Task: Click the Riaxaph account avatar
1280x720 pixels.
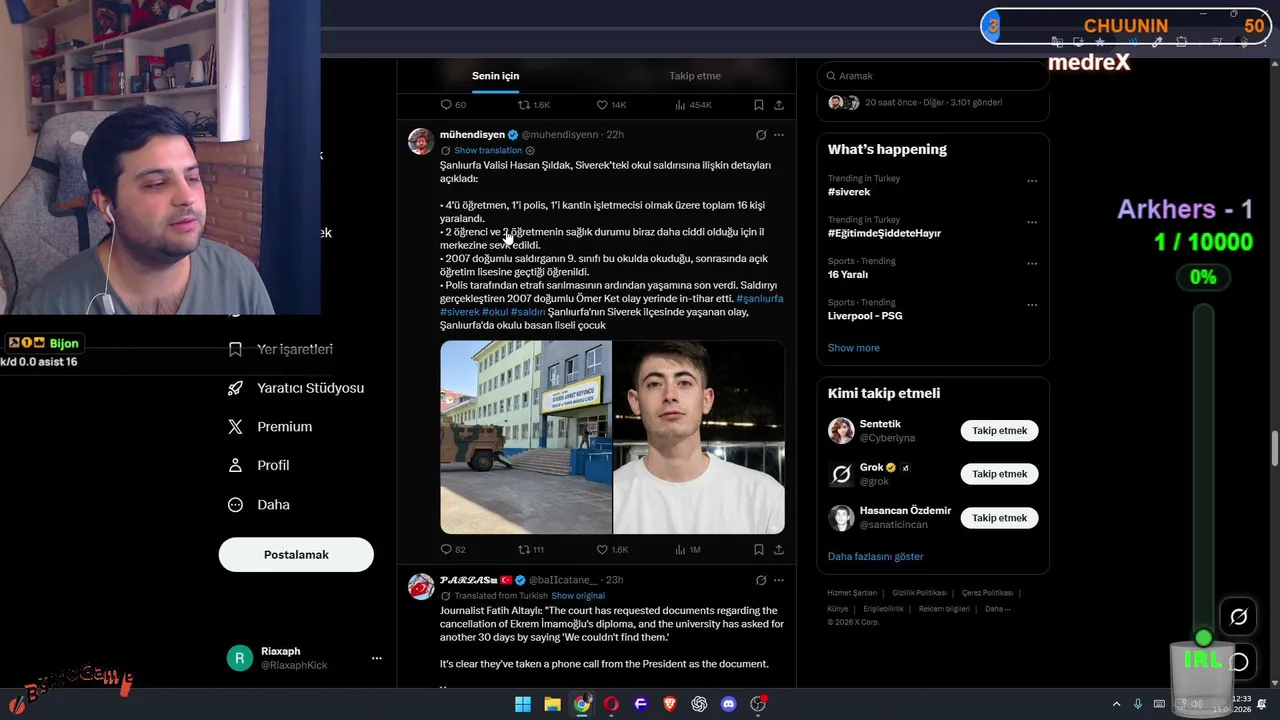Action: click(239, 658)
